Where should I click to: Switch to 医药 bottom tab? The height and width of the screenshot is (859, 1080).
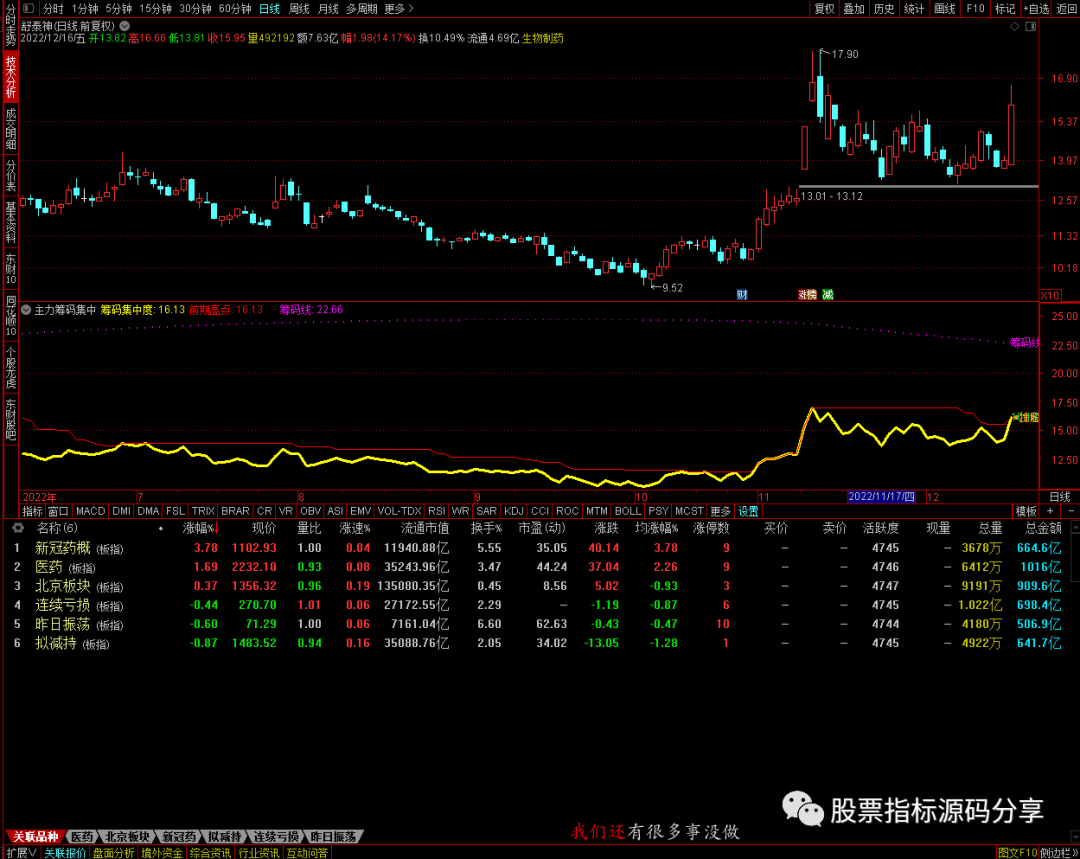click(x=82, y=836)
